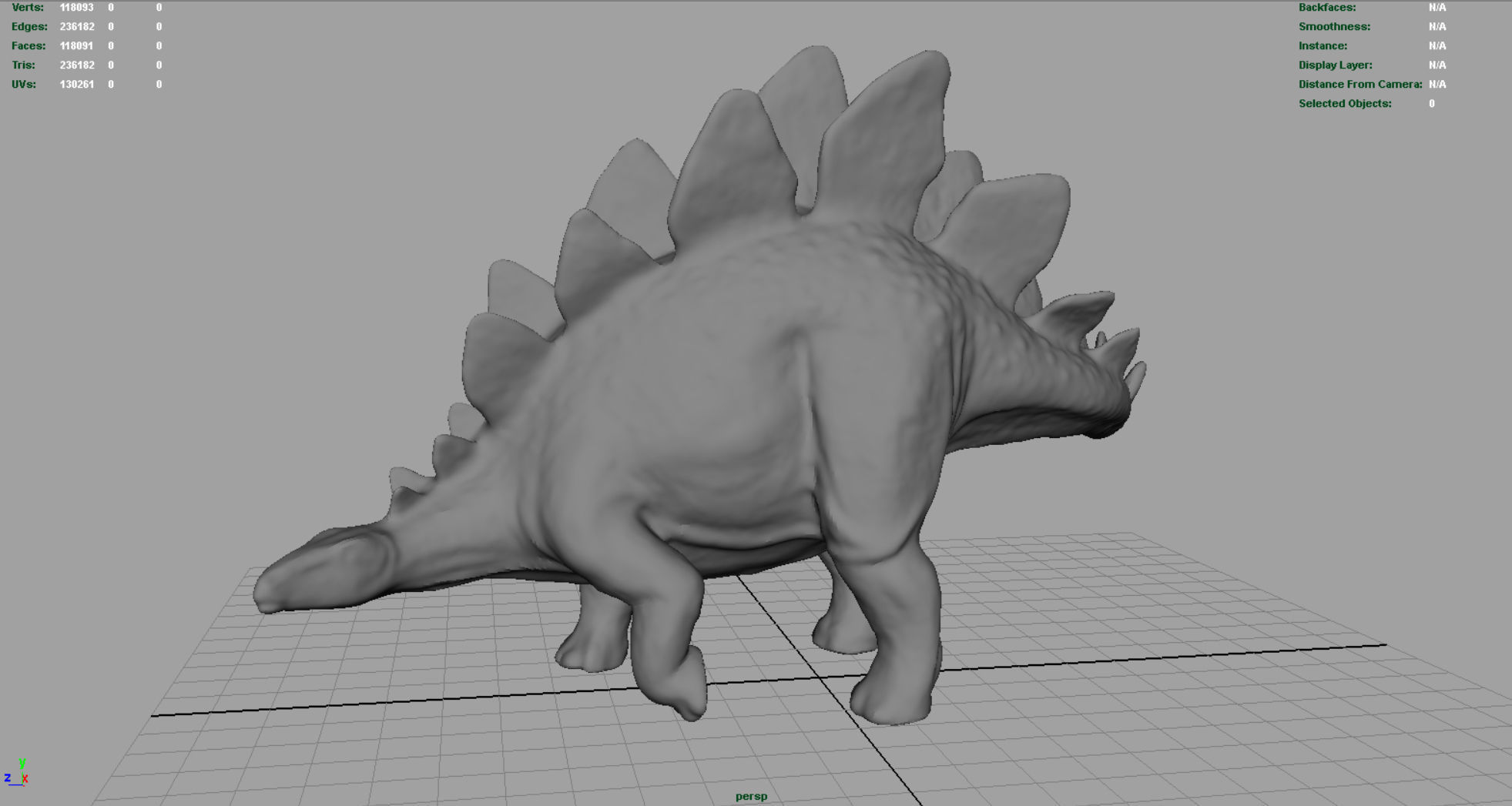1512x806 pixels.
Task: Click the "Verts:" heads-up label
Action: click(28, 8)
